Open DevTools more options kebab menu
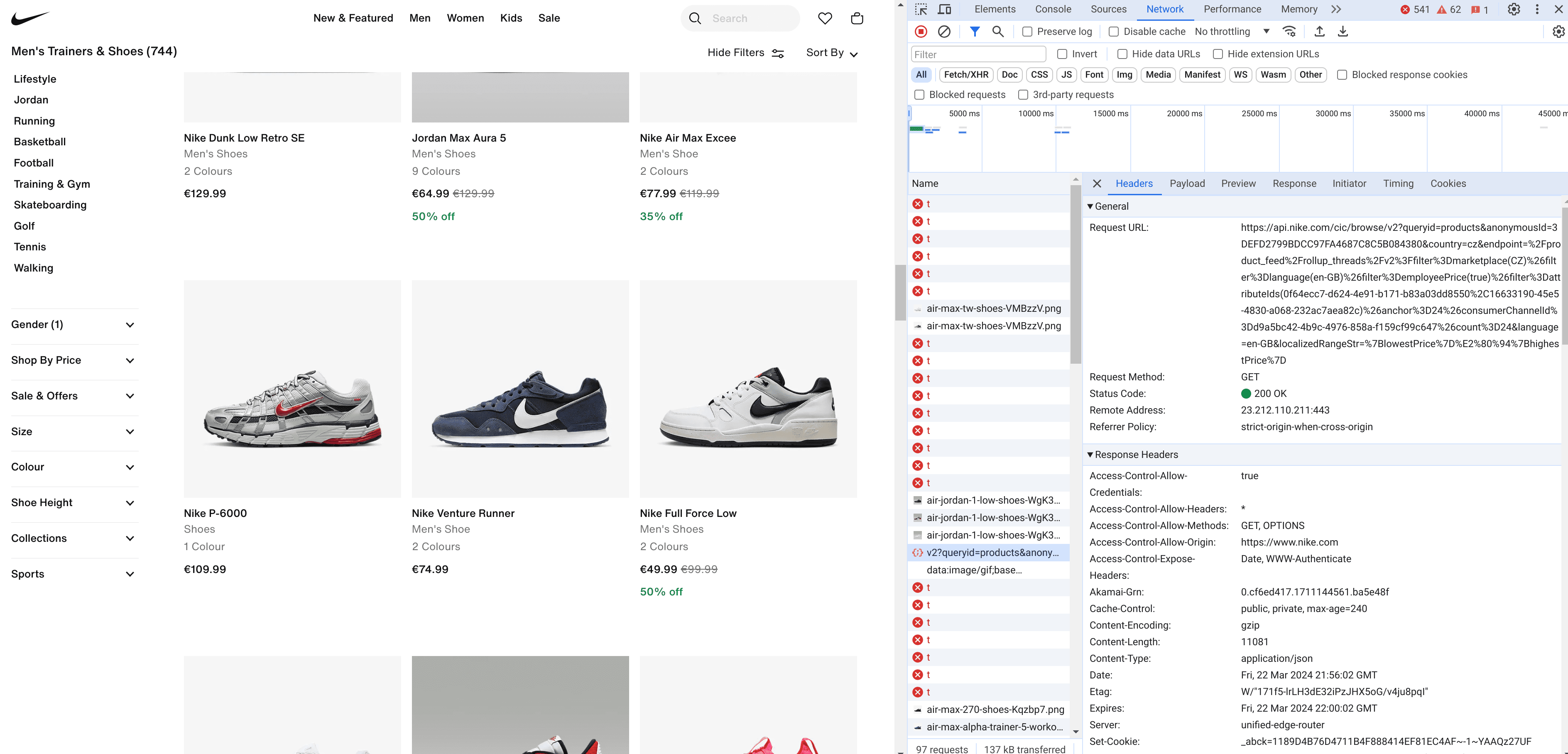 1537,9
